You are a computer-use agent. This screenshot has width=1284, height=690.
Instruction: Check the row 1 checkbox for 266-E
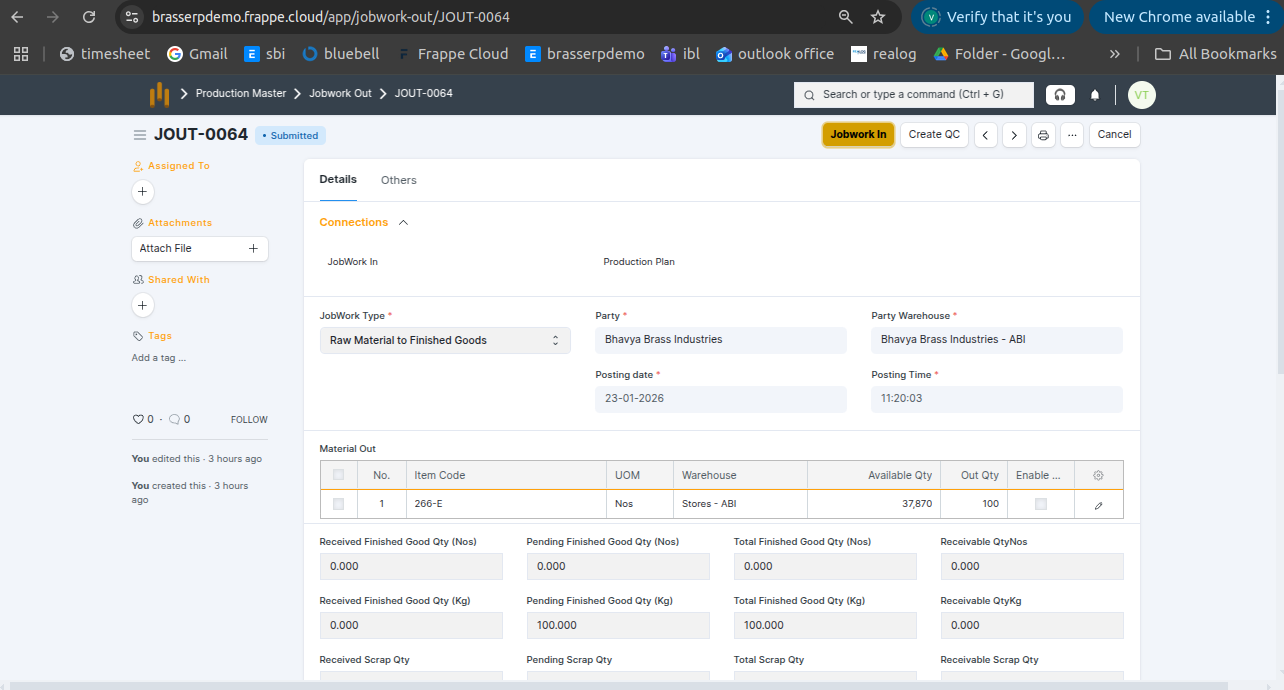[x=339, y=504]
